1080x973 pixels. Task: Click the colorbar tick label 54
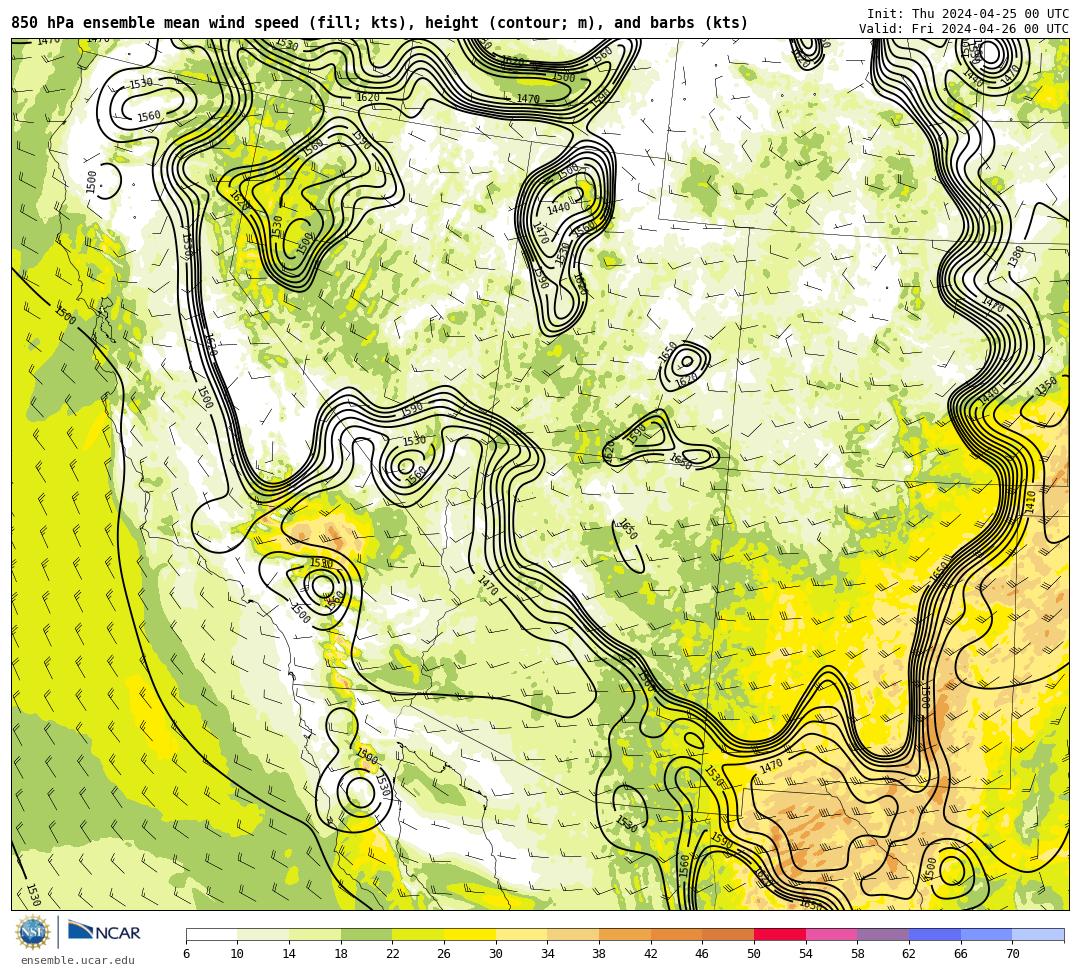(805, 954)
